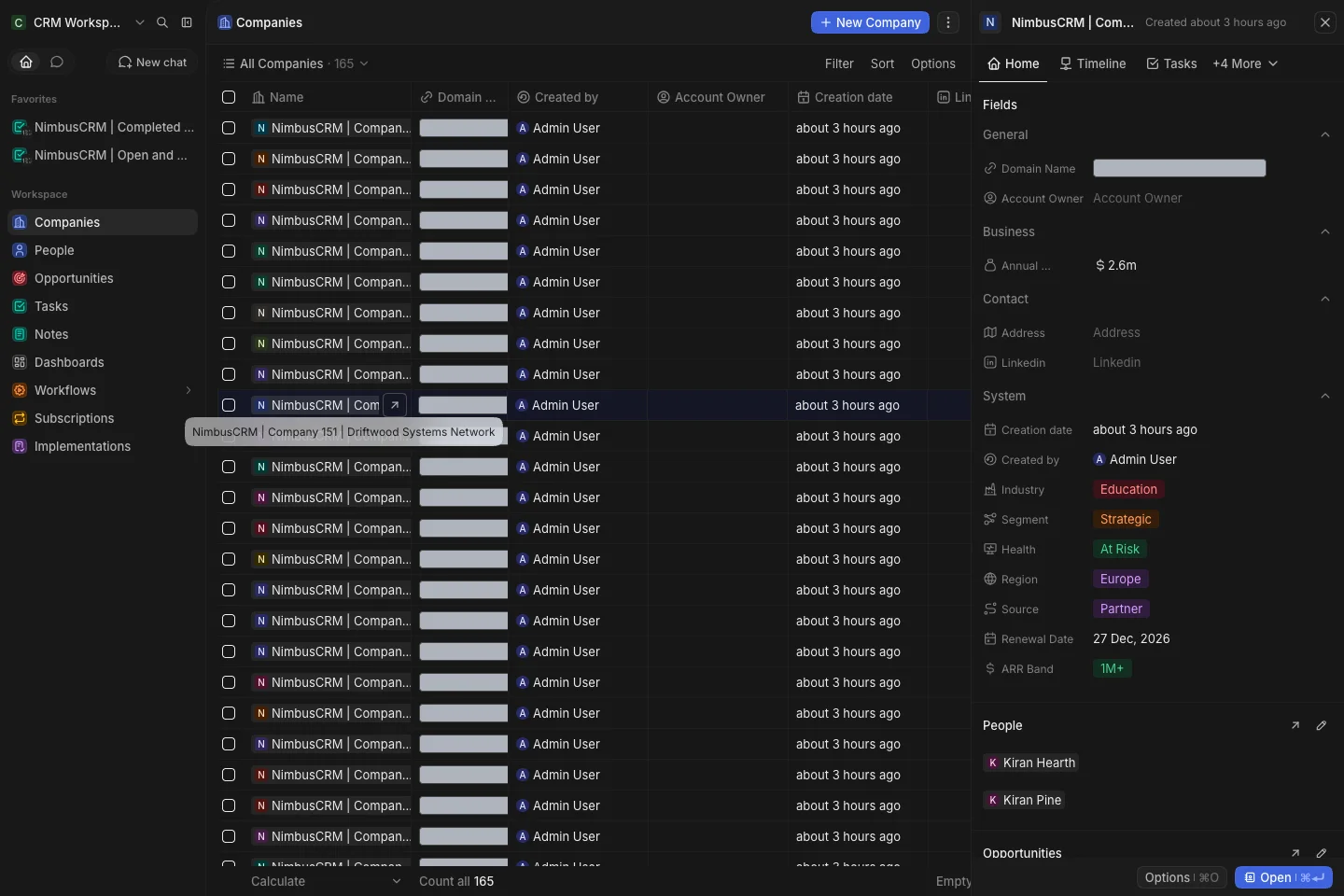Open People in workspace sidebar
Screen dimensions: 1344x896
(103, 250)
